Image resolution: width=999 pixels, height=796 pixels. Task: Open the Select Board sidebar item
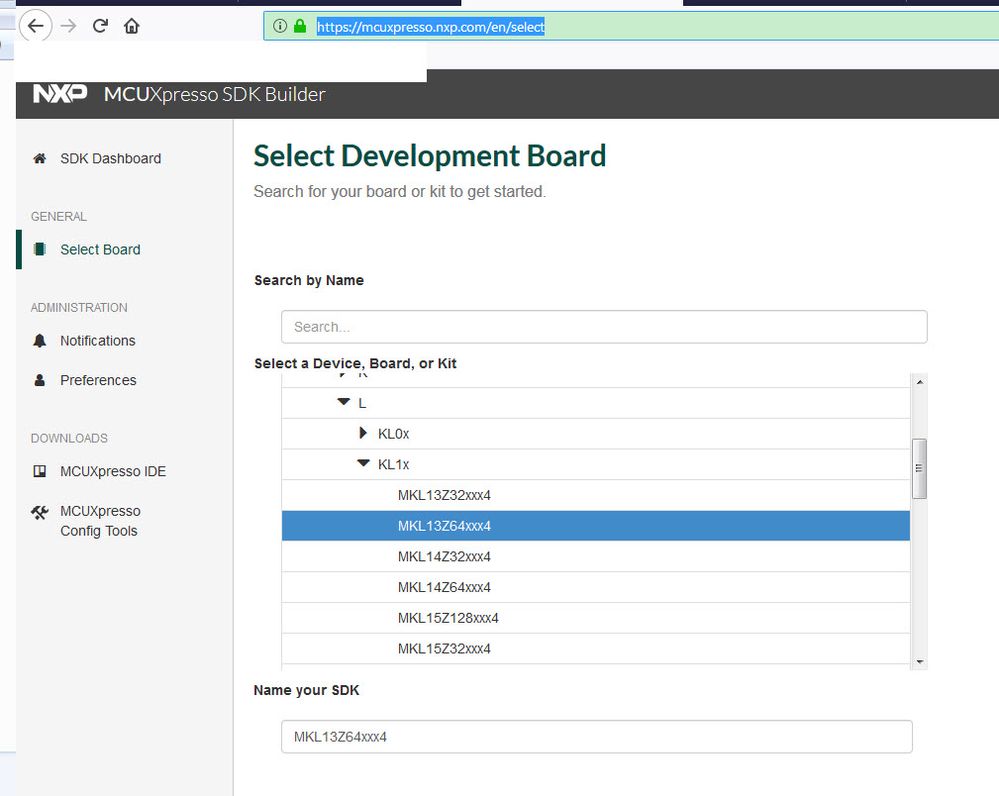tap(100, 249)
